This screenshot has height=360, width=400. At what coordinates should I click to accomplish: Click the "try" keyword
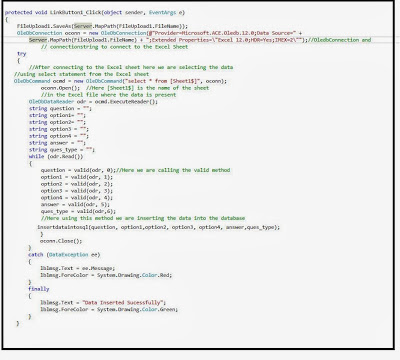[x=22, y=54]
